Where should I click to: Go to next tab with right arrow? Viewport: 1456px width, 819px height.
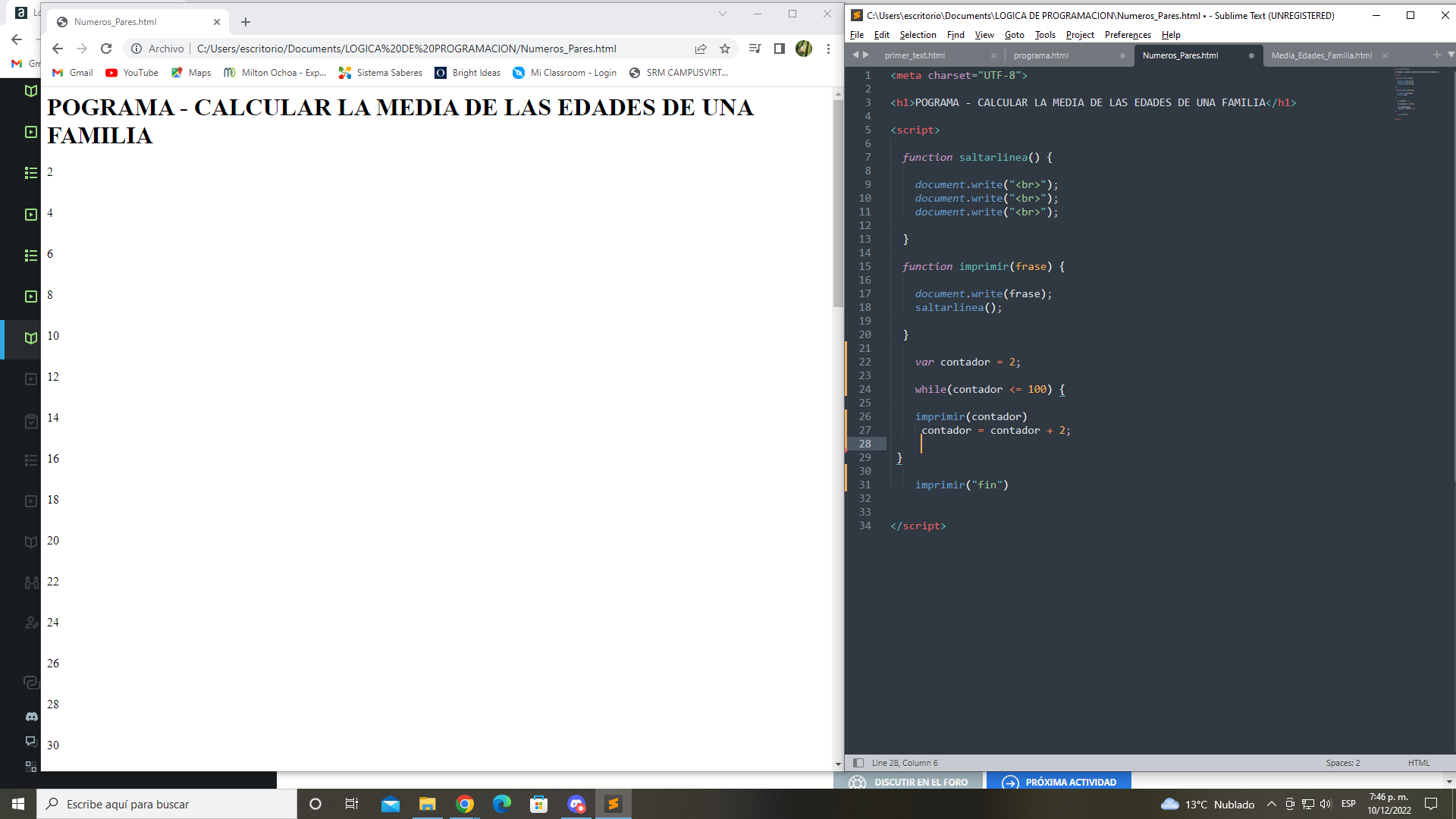coord(866,55)
